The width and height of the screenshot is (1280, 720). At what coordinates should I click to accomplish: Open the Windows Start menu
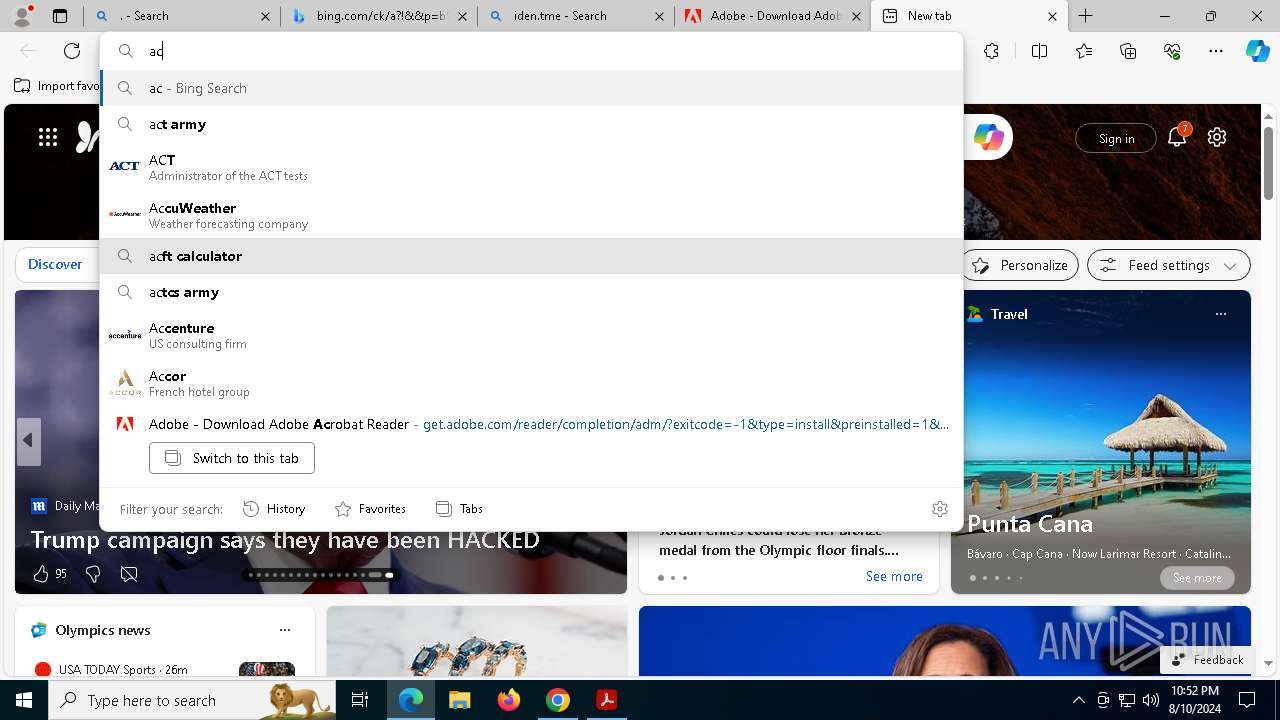click(24, 700)
